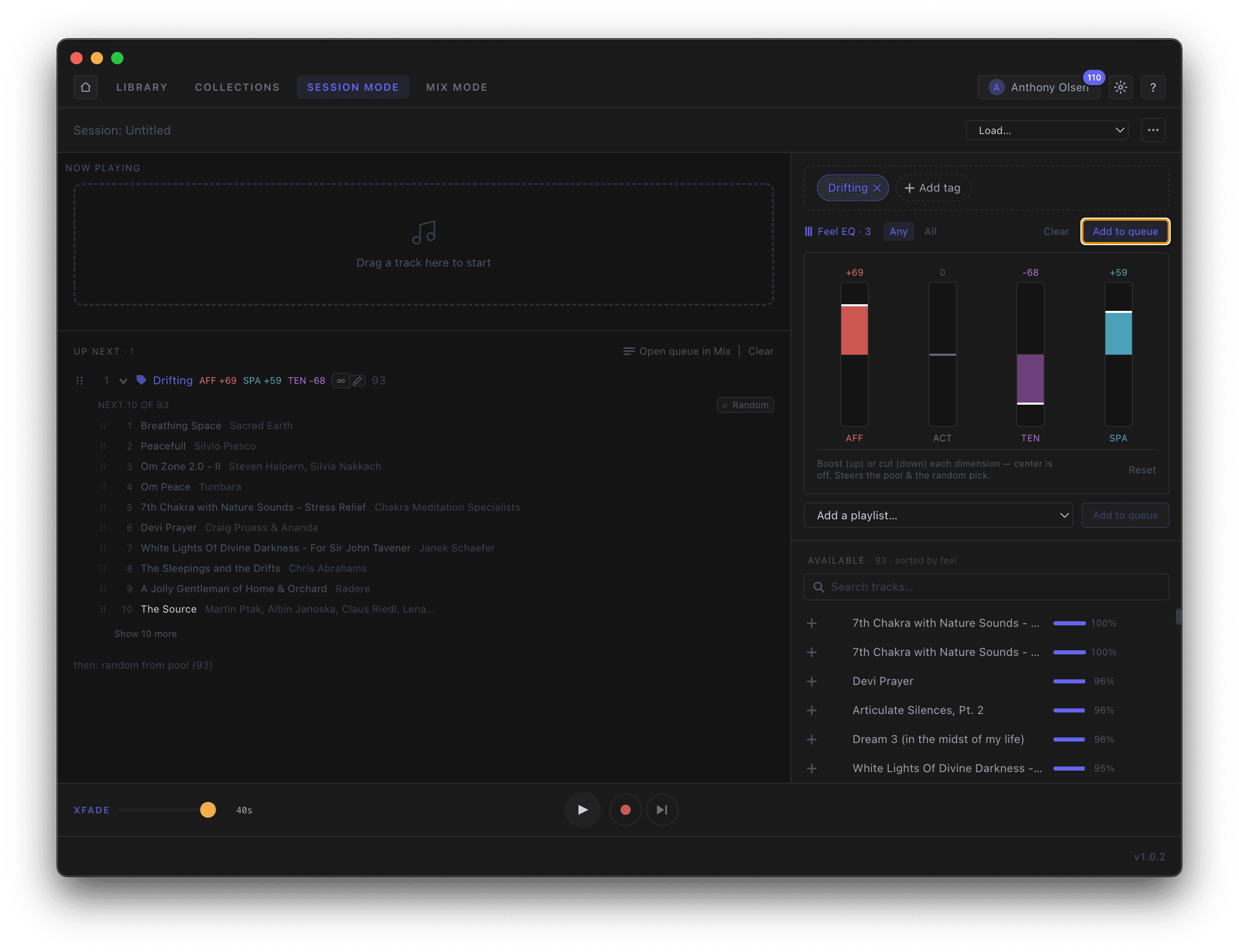This screenshot has width=1239, height=952.
Task: Focus the Search tracks input field
Action: [986, 587]
